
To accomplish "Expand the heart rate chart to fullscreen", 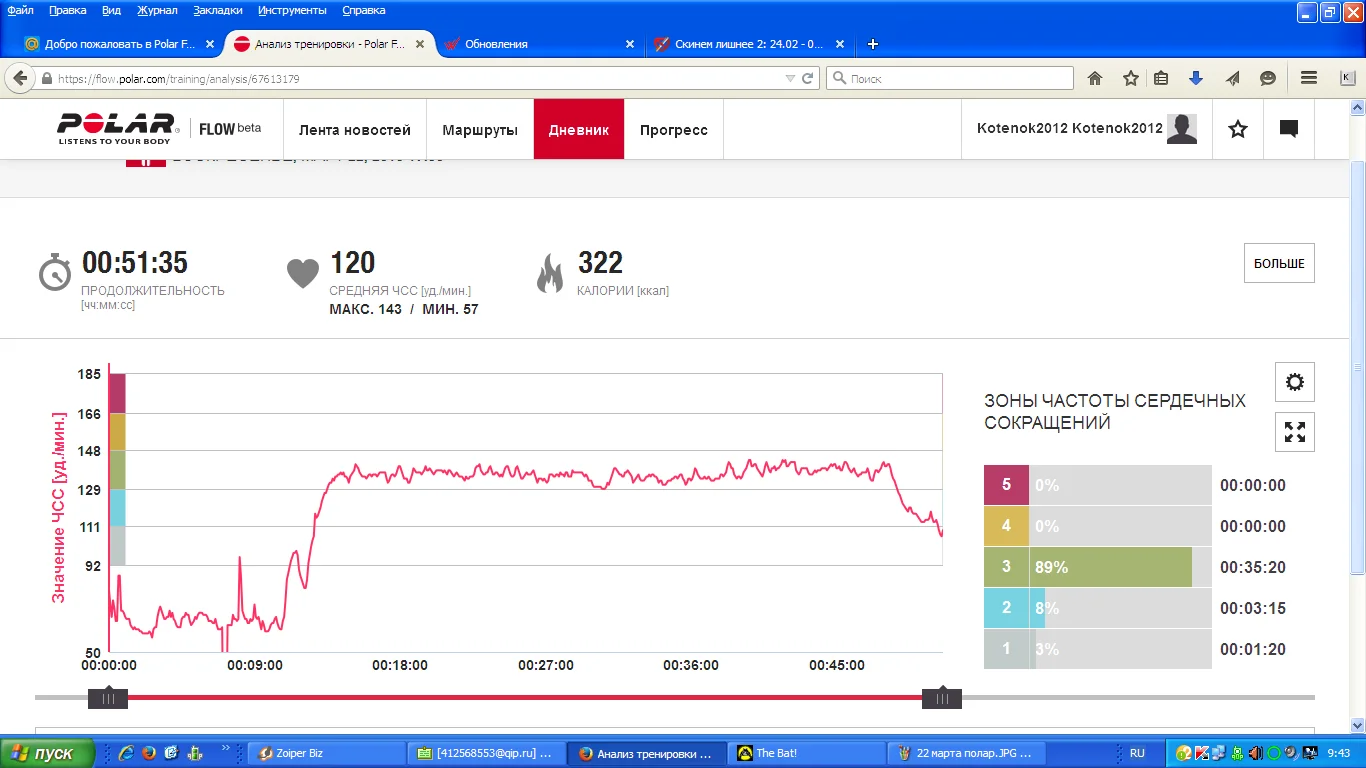I will pyautogui.click(x=1295, y=432).
